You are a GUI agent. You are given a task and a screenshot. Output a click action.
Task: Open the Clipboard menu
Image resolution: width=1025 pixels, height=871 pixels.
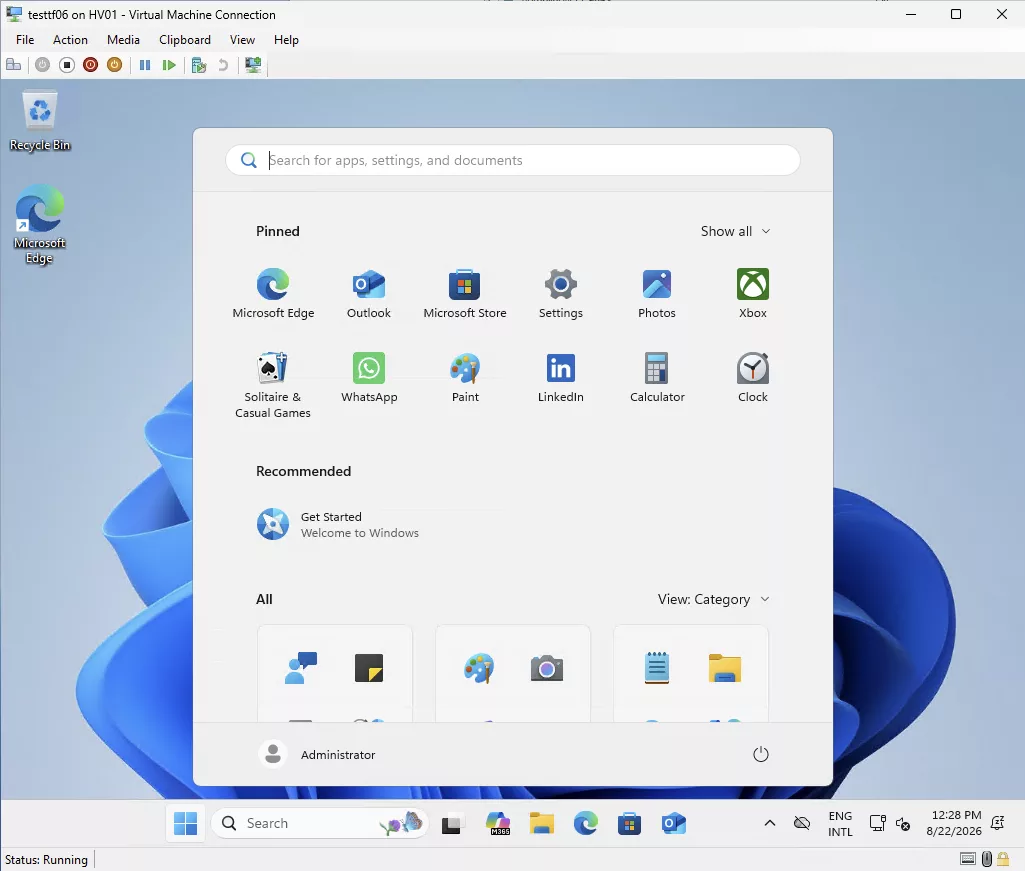(x=185, y=40)
